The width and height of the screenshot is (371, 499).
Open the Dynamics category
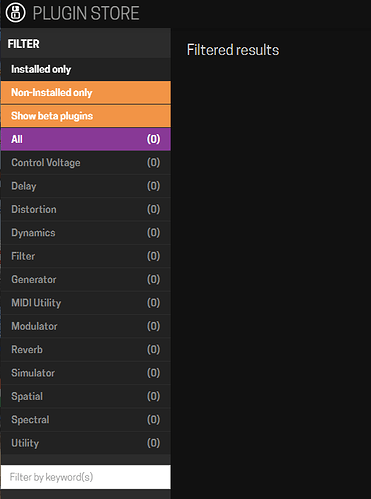86,233
